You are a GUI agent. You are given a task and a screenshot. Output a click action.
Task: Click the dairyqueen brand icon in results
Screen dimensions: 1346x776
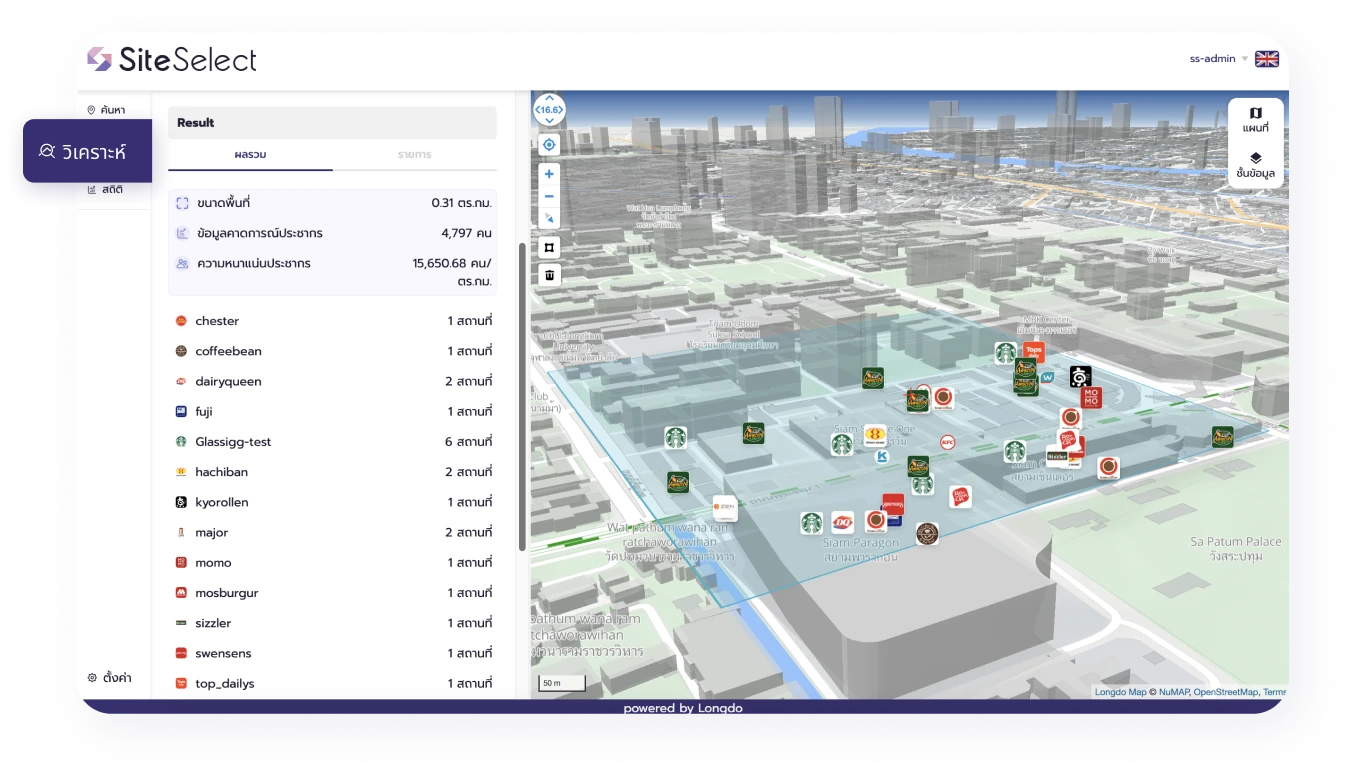181,381
